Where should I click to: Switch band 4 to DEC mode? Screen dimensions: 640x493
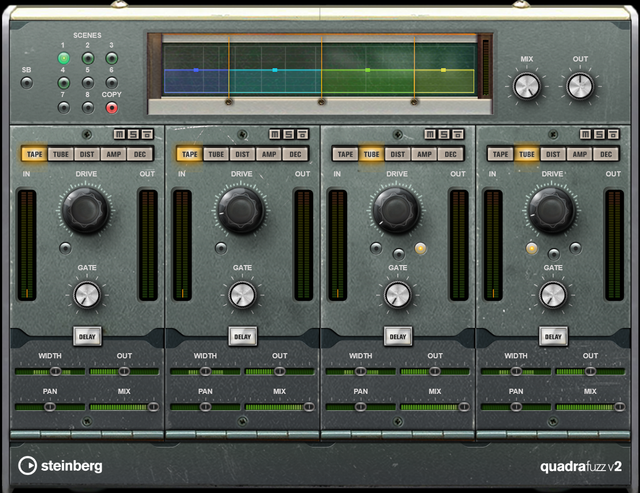[x=606, y=154]
